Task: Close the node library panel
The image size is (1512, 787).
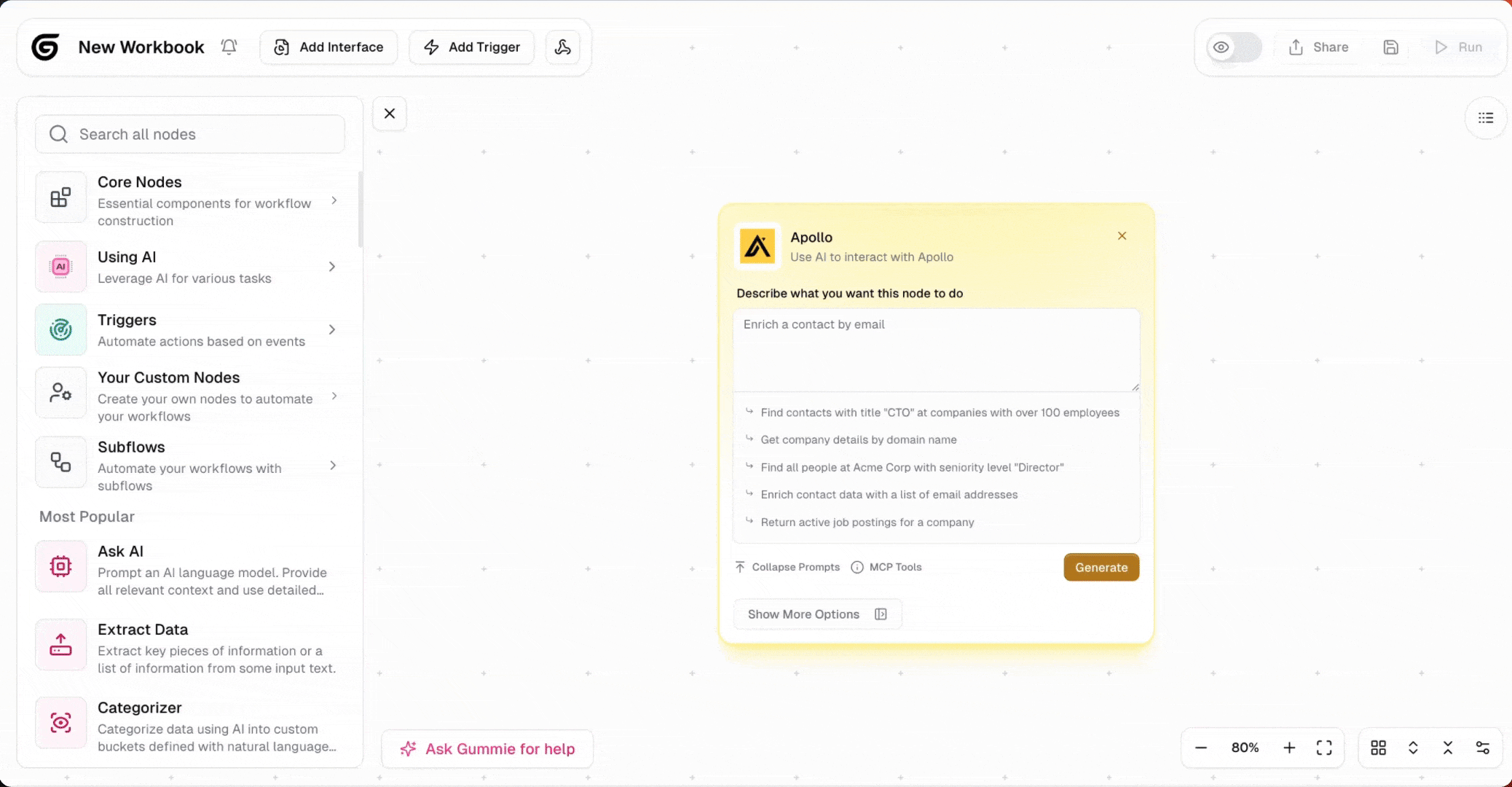Action: [x=390, y=114]
